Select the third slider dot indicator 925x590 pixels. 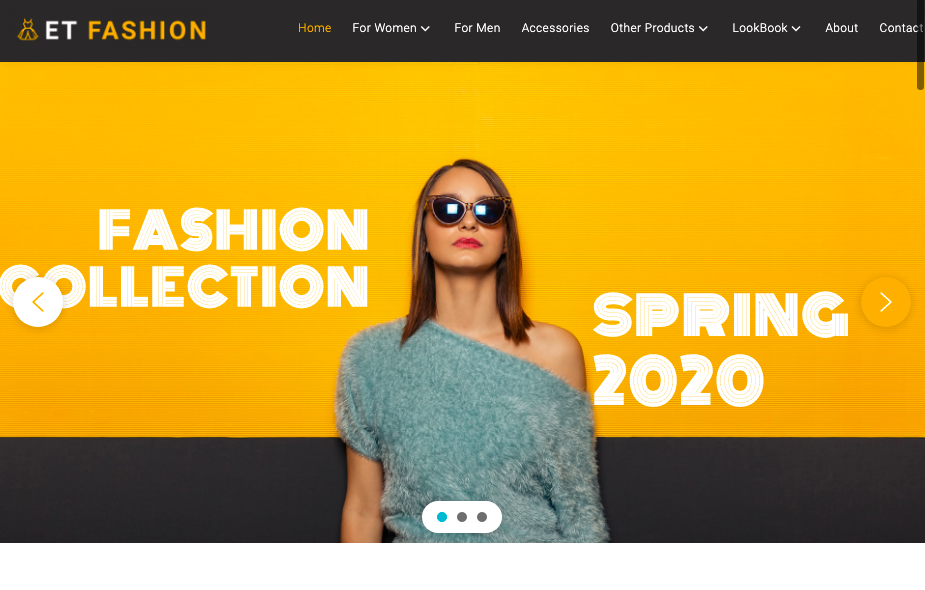tap(482, 517)
